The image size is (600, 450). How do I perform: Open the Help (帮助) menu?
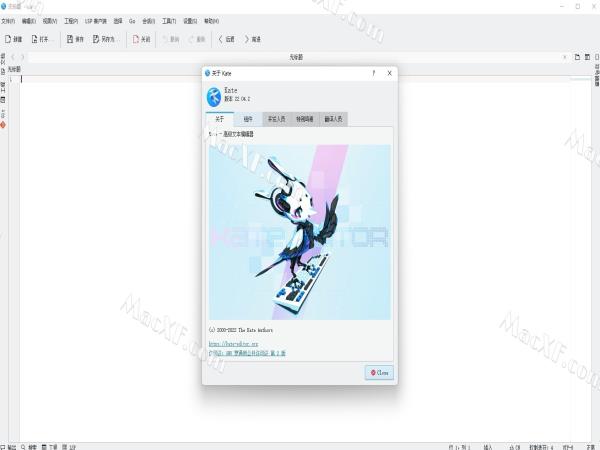click(211, 21)
